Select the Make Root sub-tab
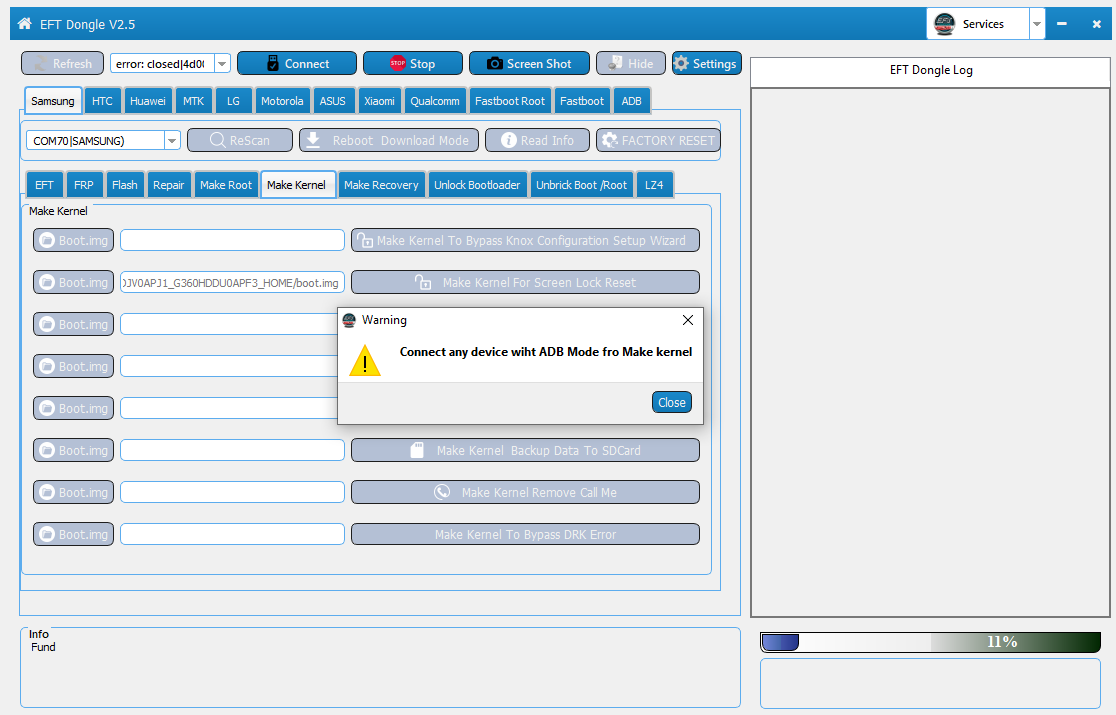1116x715 pixels. click(226, 185)
